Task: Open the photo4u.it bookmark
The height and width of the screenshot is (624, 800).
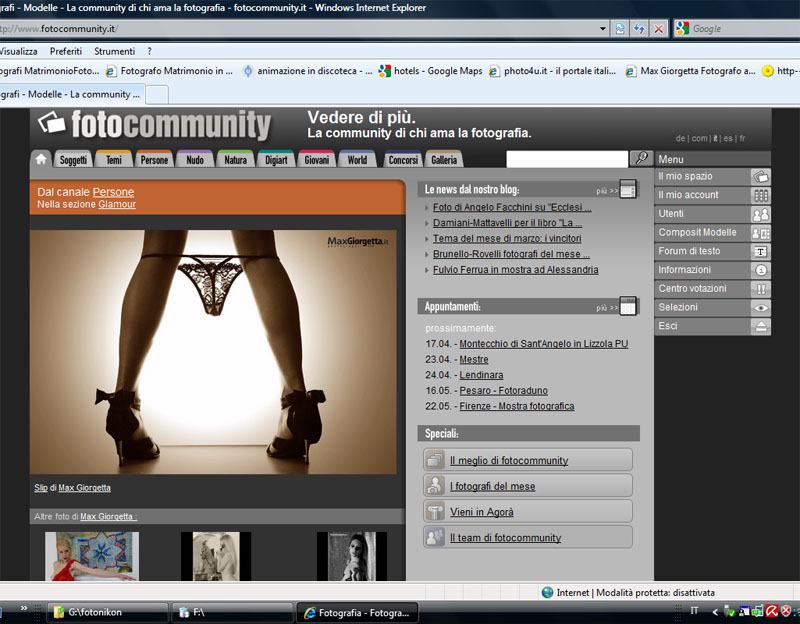Action: click(553, 71)
